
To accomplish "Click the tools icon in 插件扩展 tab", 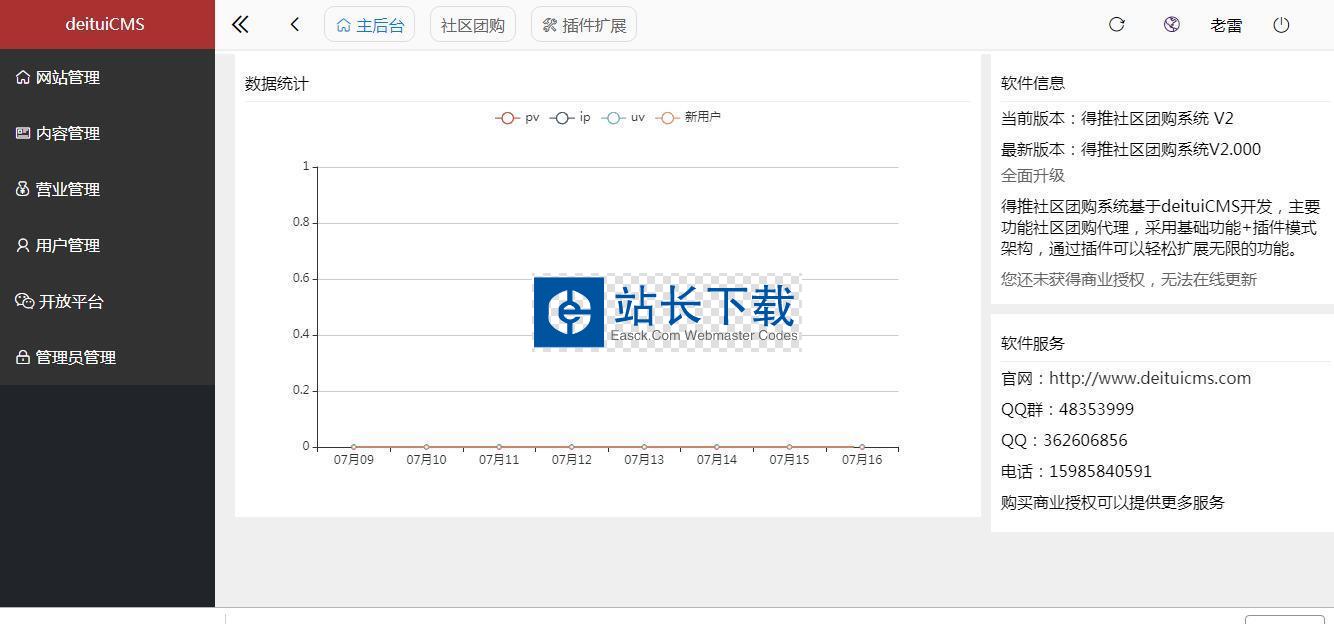I will 549,26.
